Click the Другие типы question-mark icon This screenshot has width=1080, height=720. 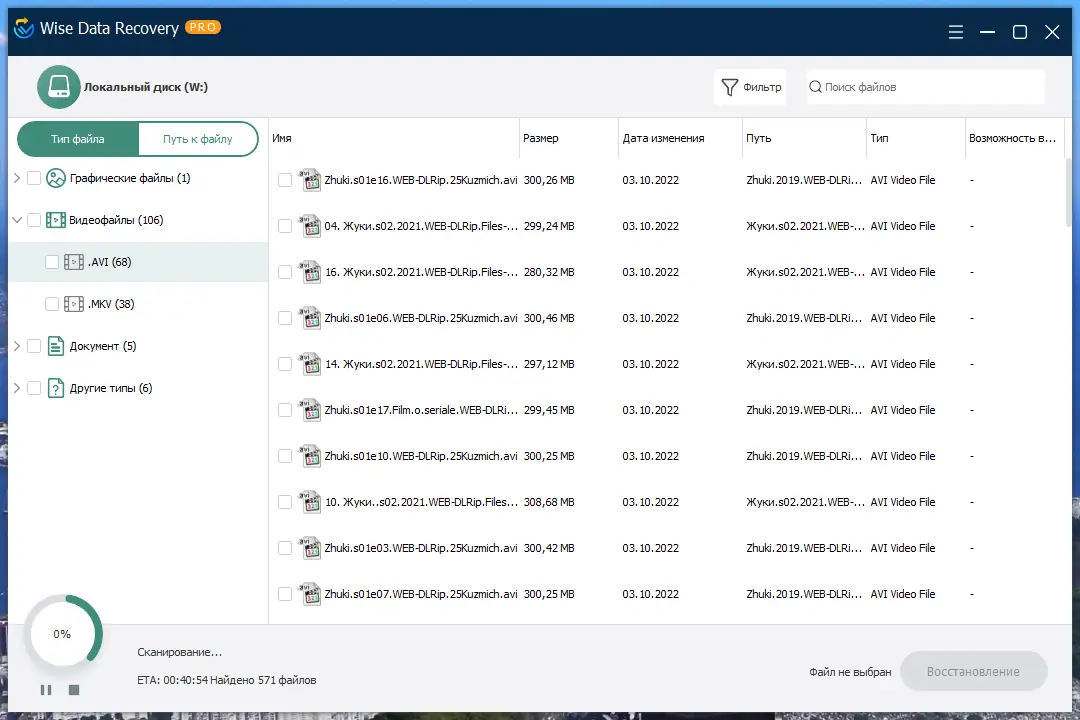click(x=56, y=389)
